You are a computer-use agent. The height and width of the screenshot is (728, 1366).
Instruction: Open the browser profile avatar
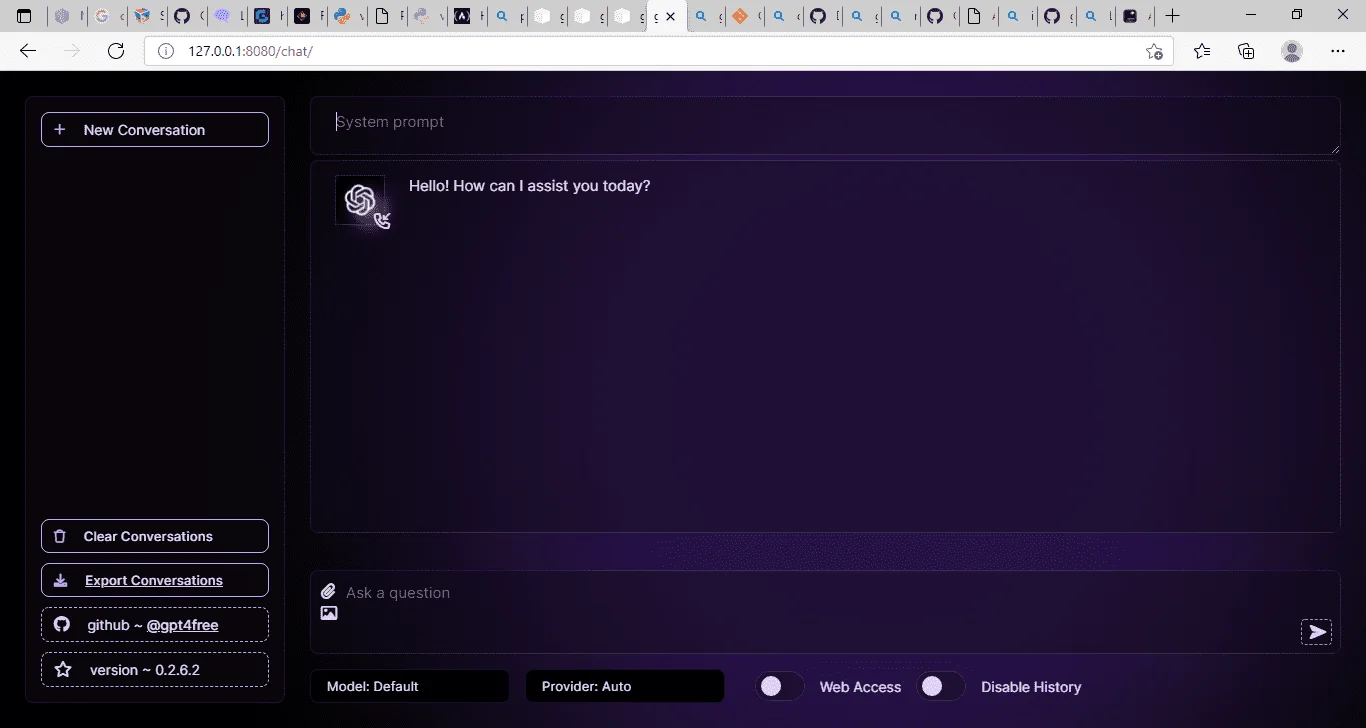point(1292,51)
